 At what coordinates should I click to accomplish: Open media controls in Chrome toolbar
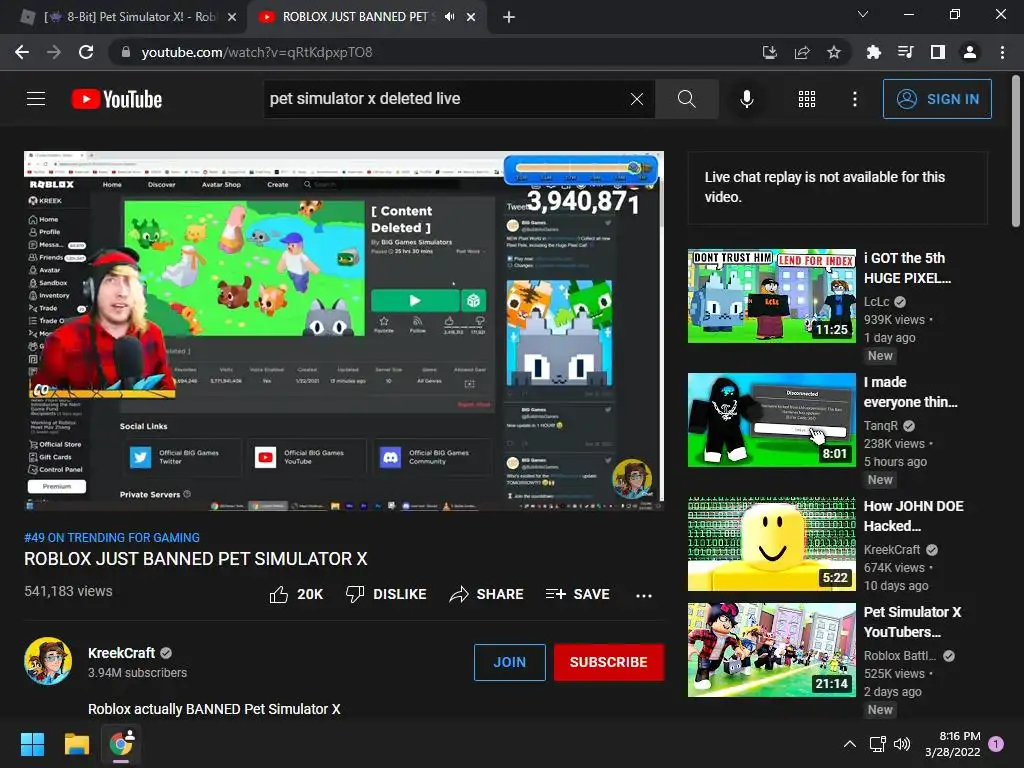point(906,52)
